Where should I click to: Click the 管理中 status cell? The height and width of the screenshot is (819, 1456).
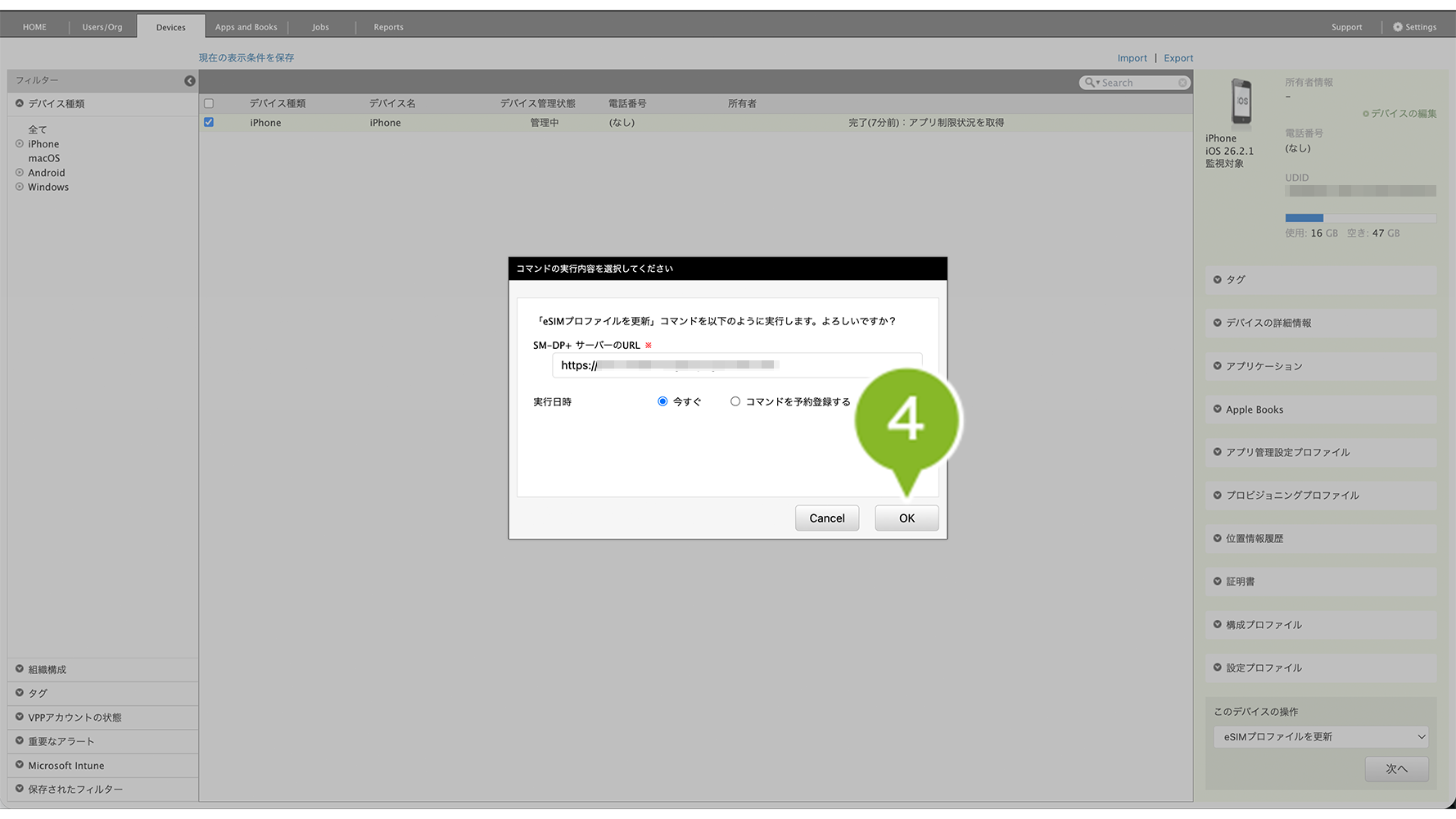(545, 123)
